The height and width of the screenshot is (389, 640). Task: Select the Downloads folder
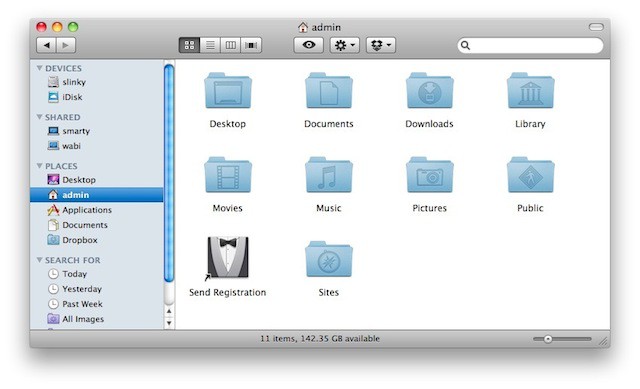click(x=429, y=91)
